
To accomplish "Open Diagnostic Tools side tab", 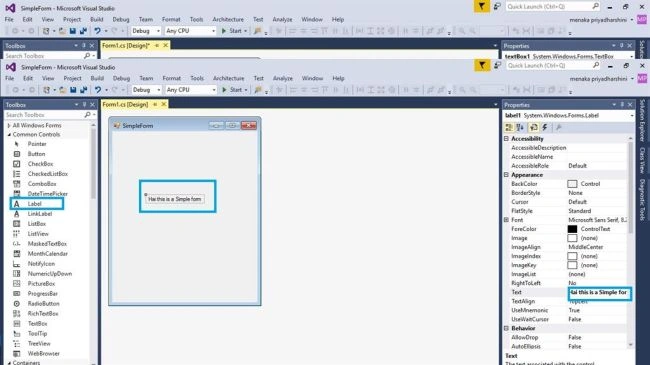I will (x=642, y=200).
